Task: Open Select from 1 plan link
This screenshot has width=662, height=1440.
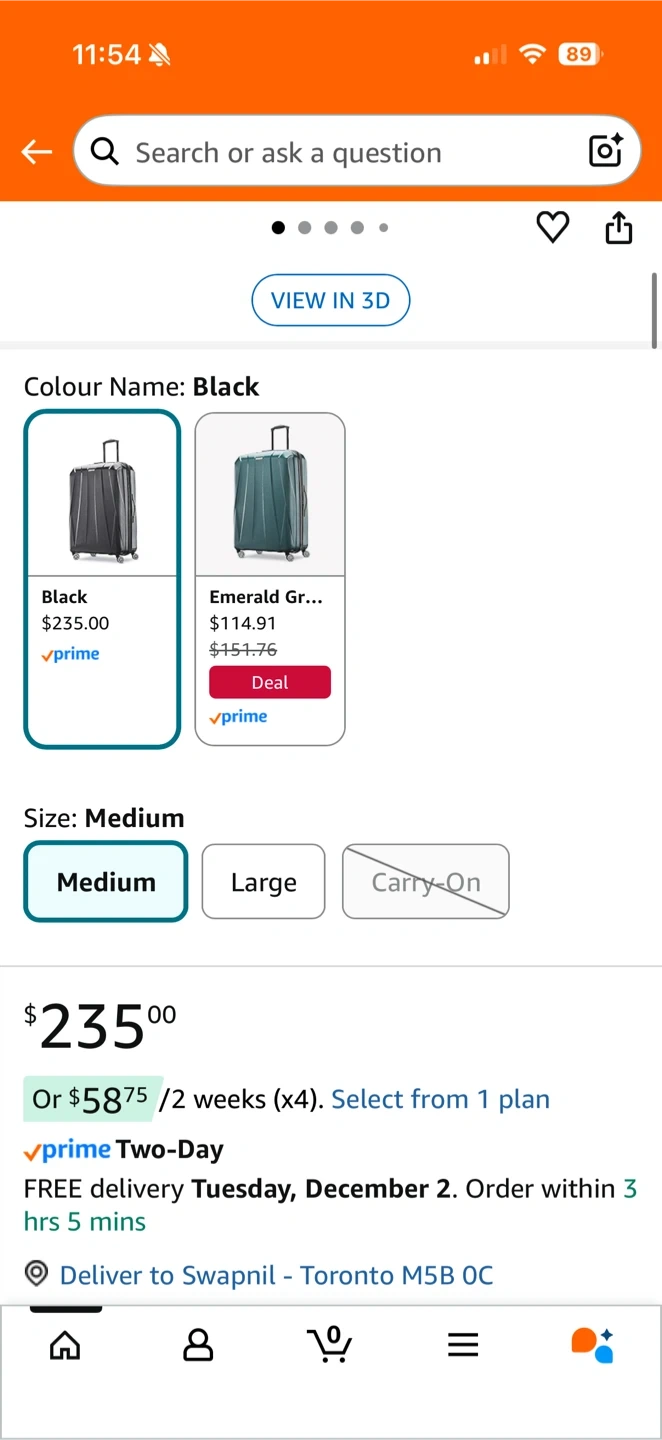Action: tap(440, 1099)
